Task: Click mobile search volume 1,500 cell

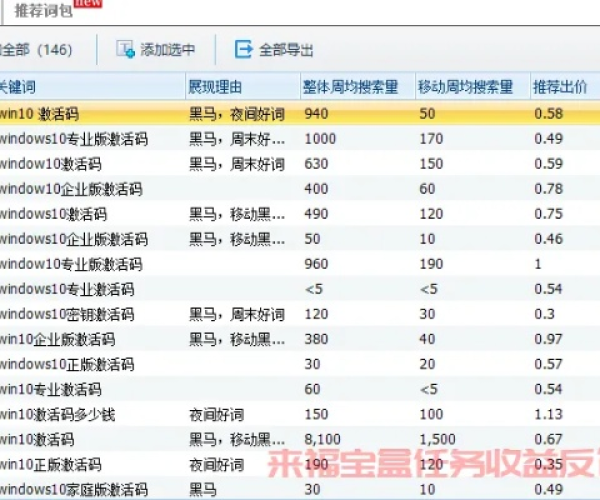Action: 437,440
